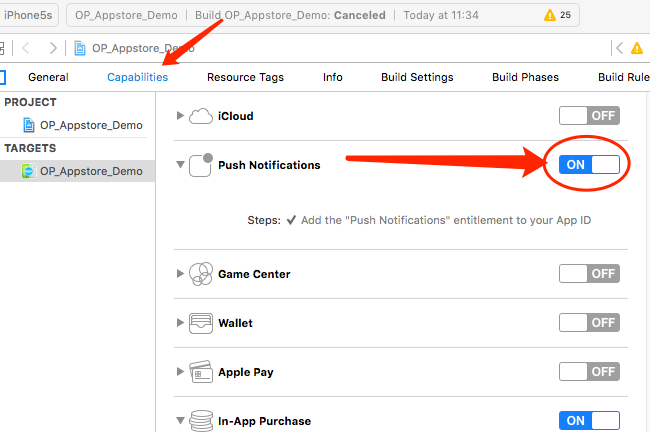Click the Push Notifications label

(x=269, y=165)
